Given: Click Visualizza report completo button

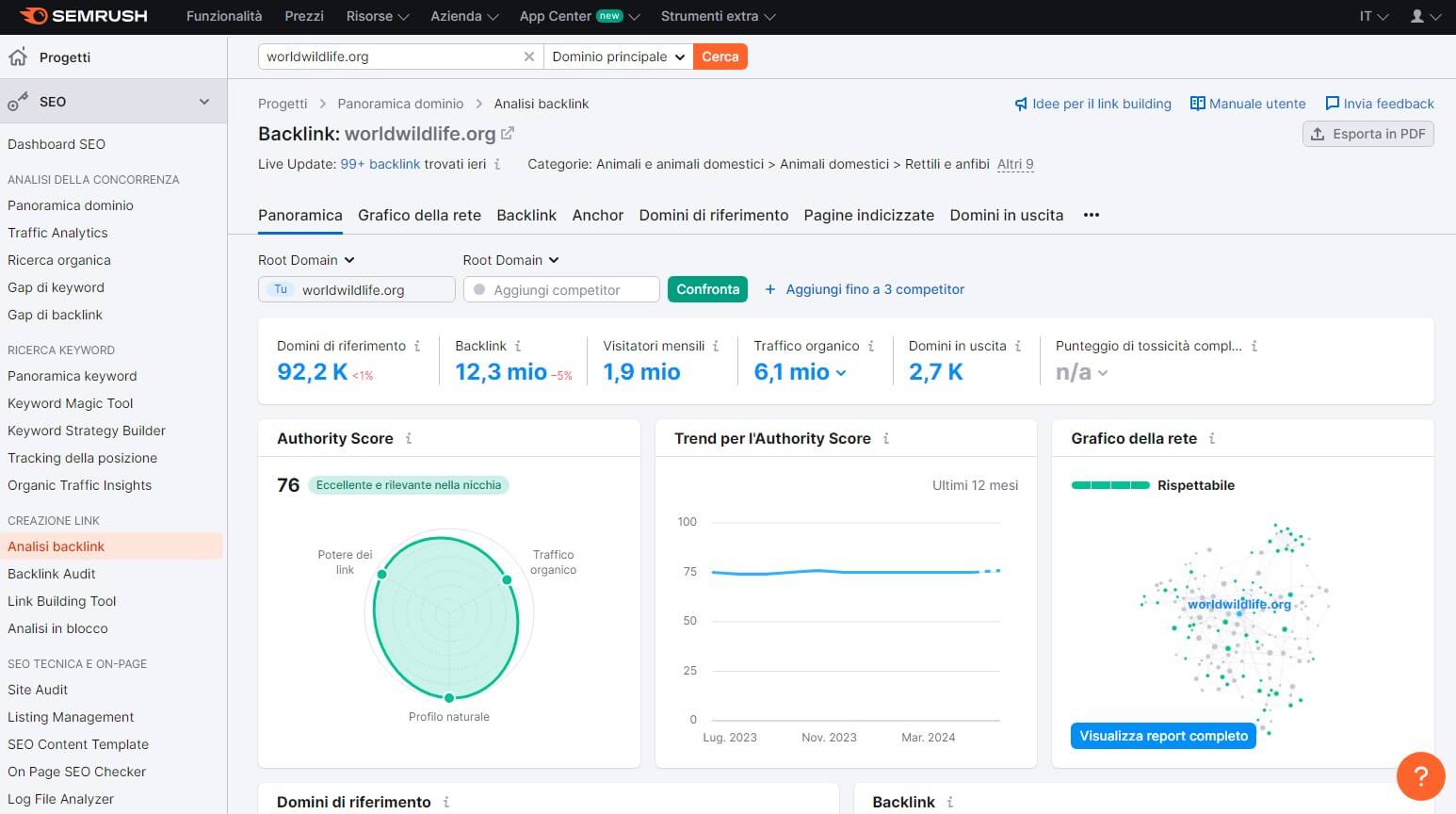Looking at the screenshot, I should pos(1163,736).
